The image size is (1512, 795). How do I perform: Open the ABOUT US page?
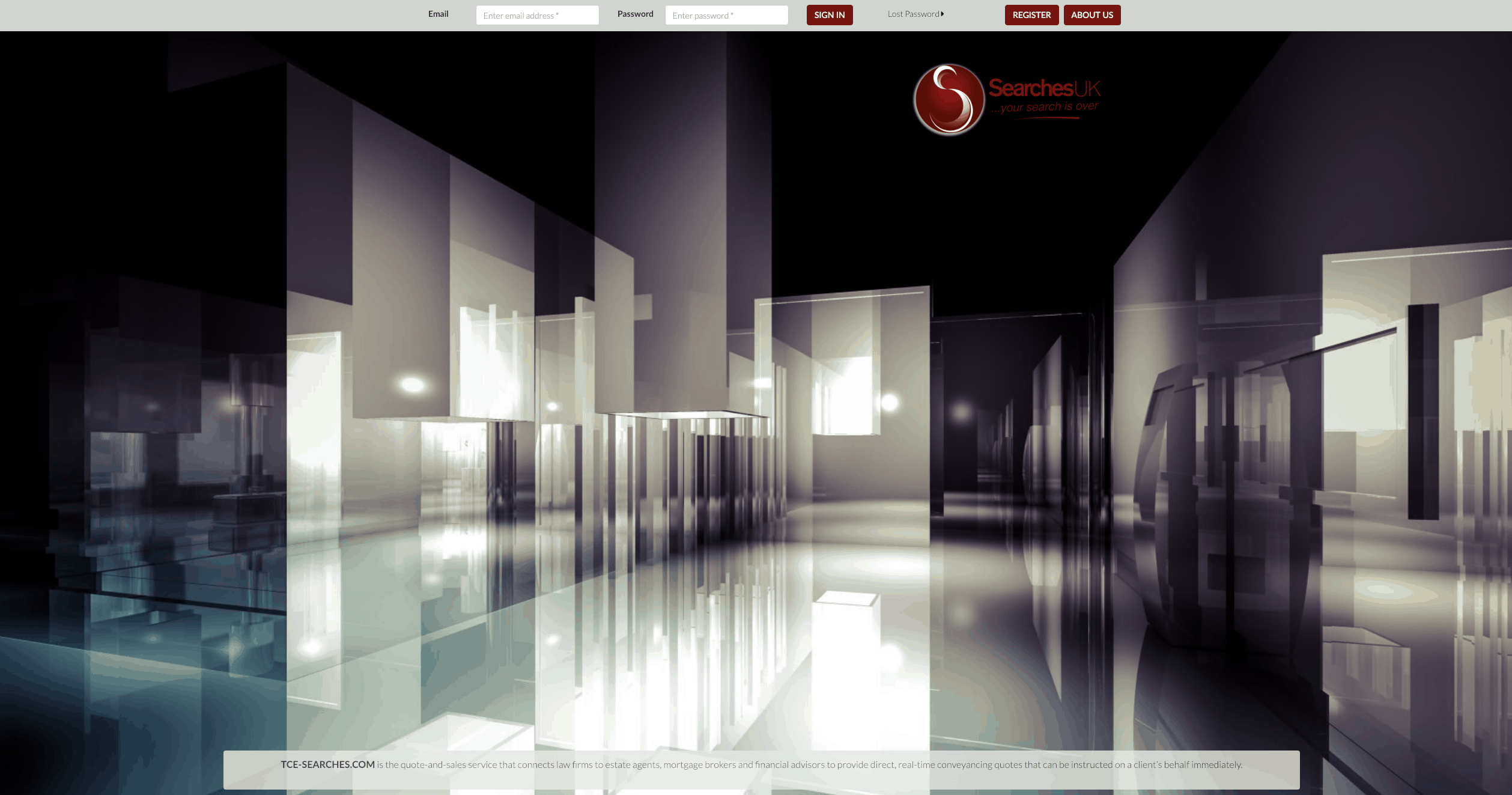(x=1092, y=15)
